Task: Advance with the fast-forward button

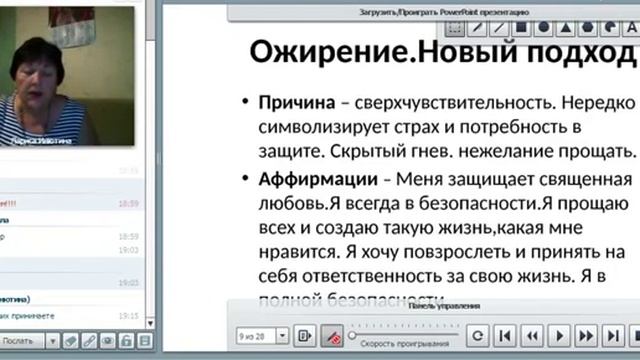Action: point(586,336)
